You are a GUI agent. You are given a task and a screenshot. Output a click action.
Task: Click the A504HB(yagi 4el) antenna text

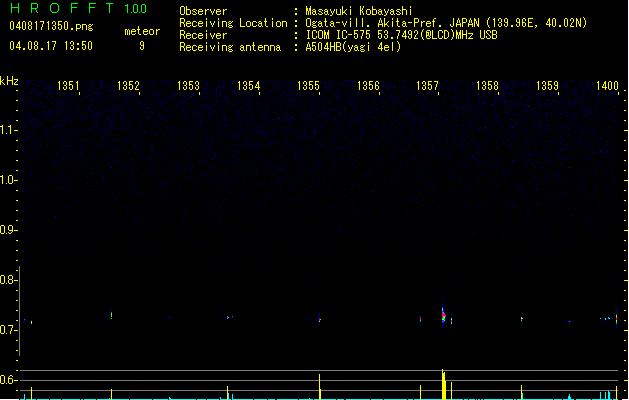353,47
